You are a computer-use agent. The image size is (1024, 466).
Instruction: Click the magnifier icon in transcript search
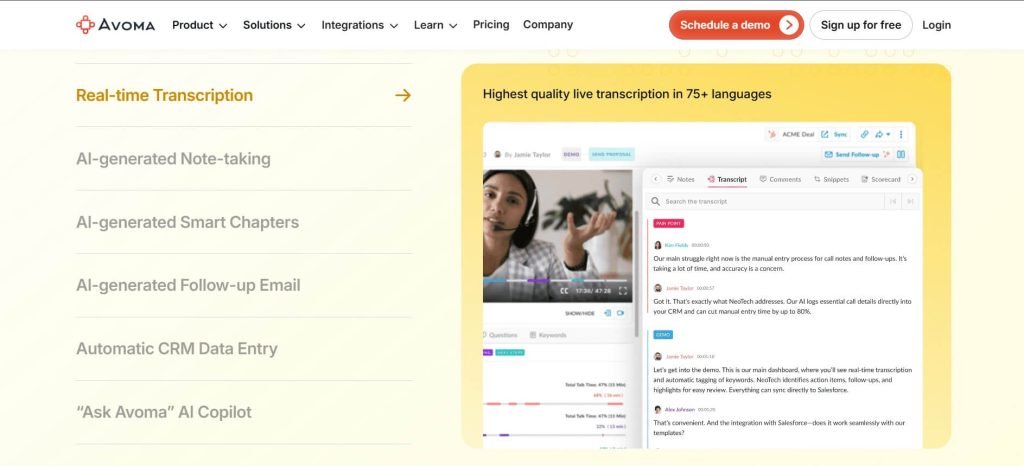pos(656,202)
